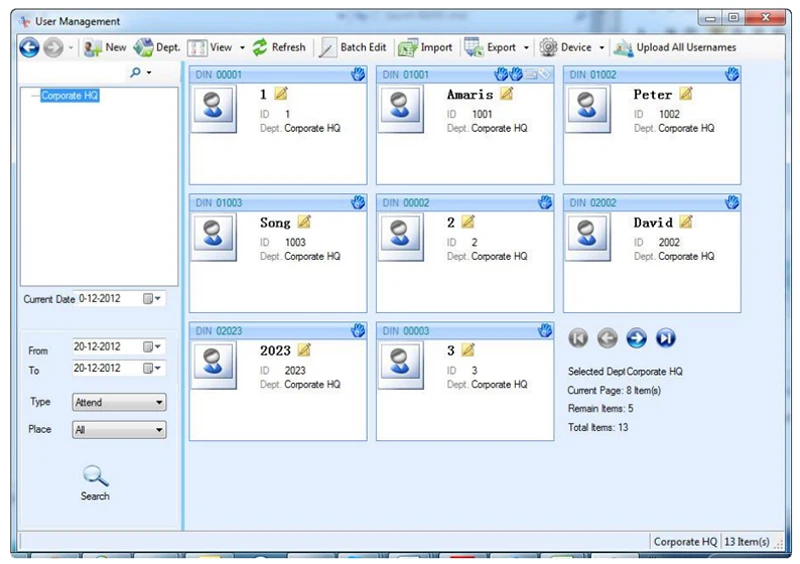Edit user 2 with pencil icon

pyautogui.click(x=468, y=222)
